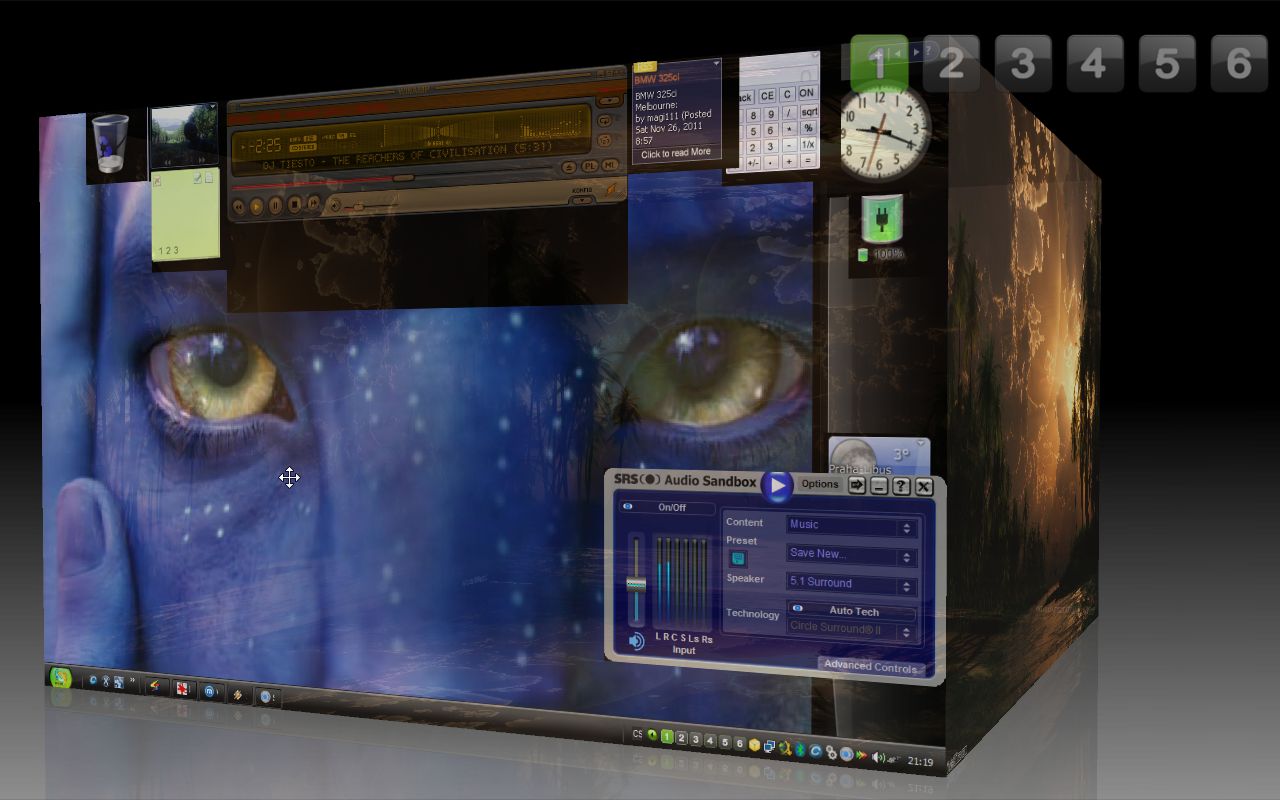Click the green battery plug gadget

tap(882, 220)
